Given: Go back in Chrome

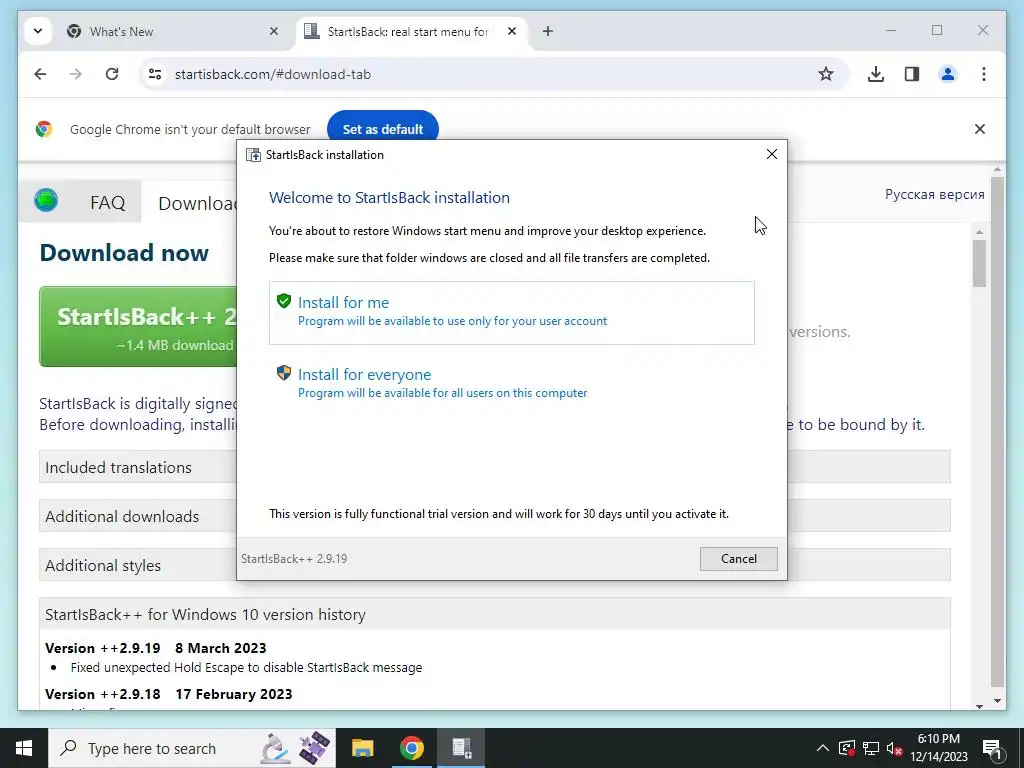Looking at the screenshot, I should (40, 74).
